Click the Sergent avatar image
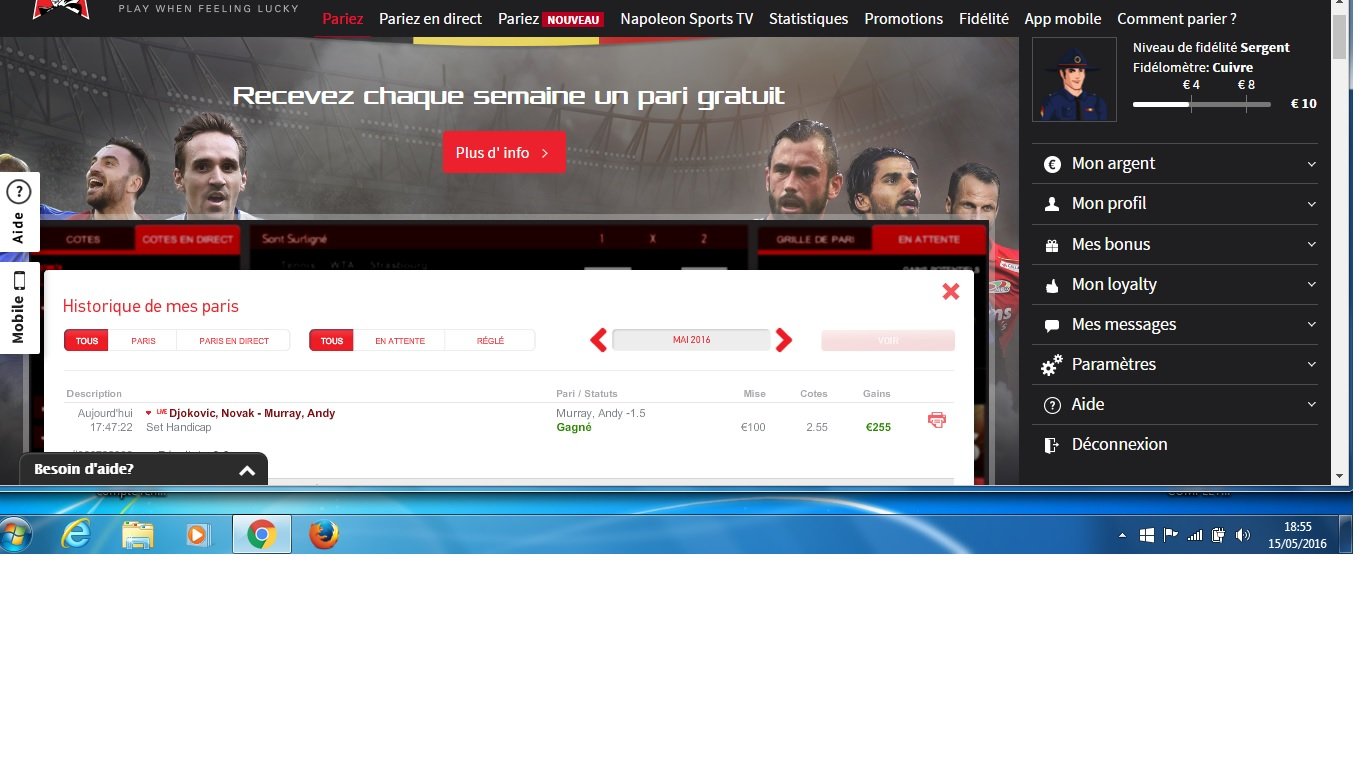The height and width of the screenshot is (768, 1366). pos(1074,80)
